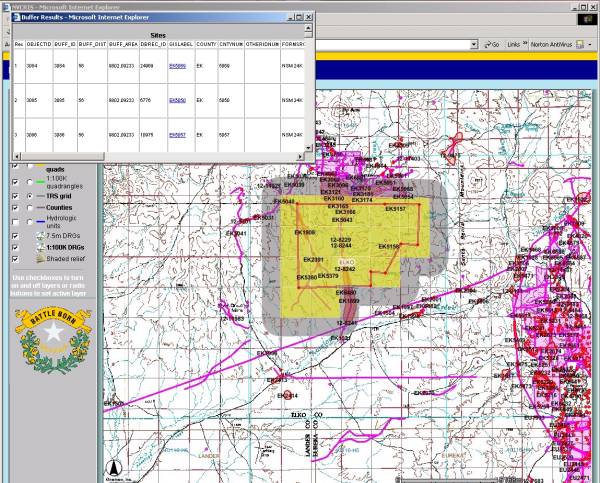Uncheck the TRS grid layer checkbox
Viewport: 600px width, 483px height.
15,197
